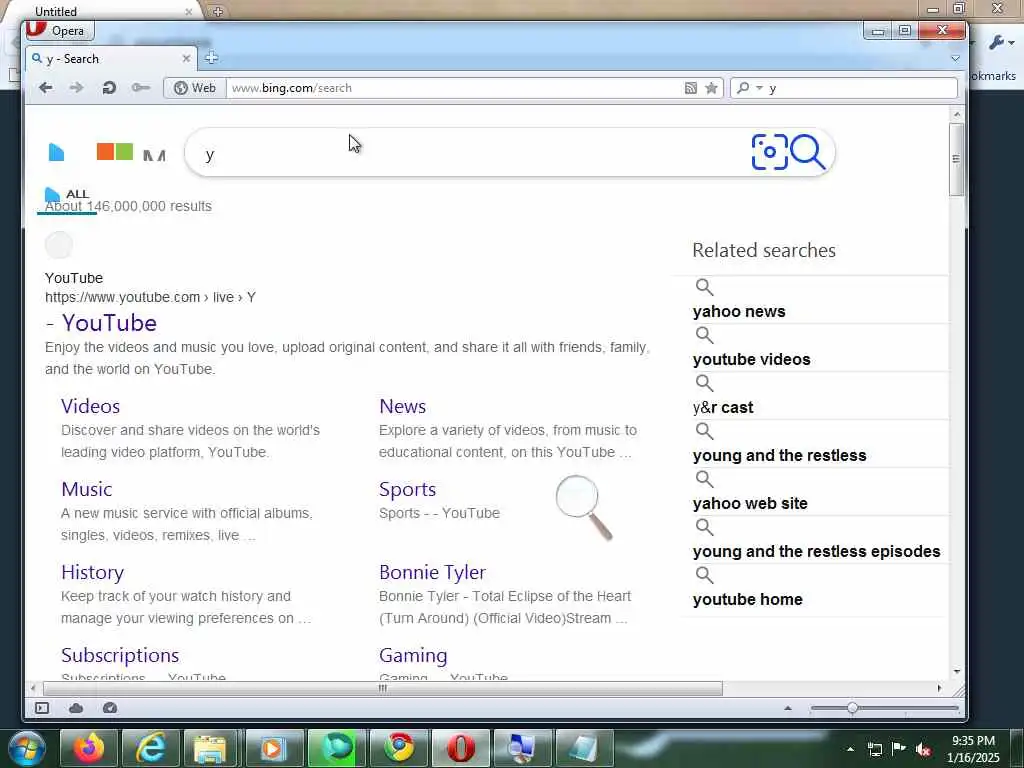Open the Videos sitelink

[x=91, y=406]
